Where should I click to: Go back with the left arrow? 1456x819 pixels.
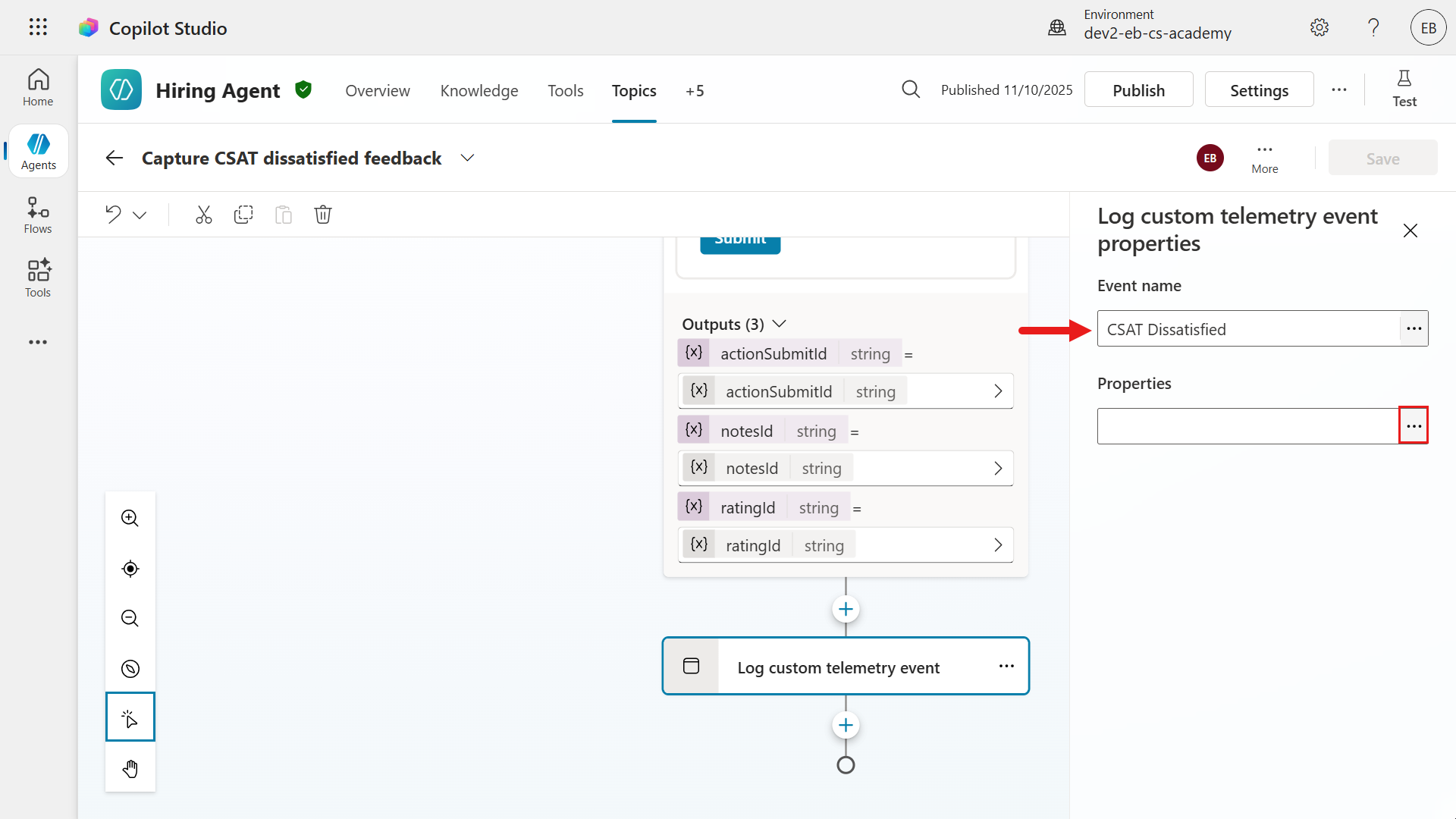pyautogui.click(x=115, y=158)
